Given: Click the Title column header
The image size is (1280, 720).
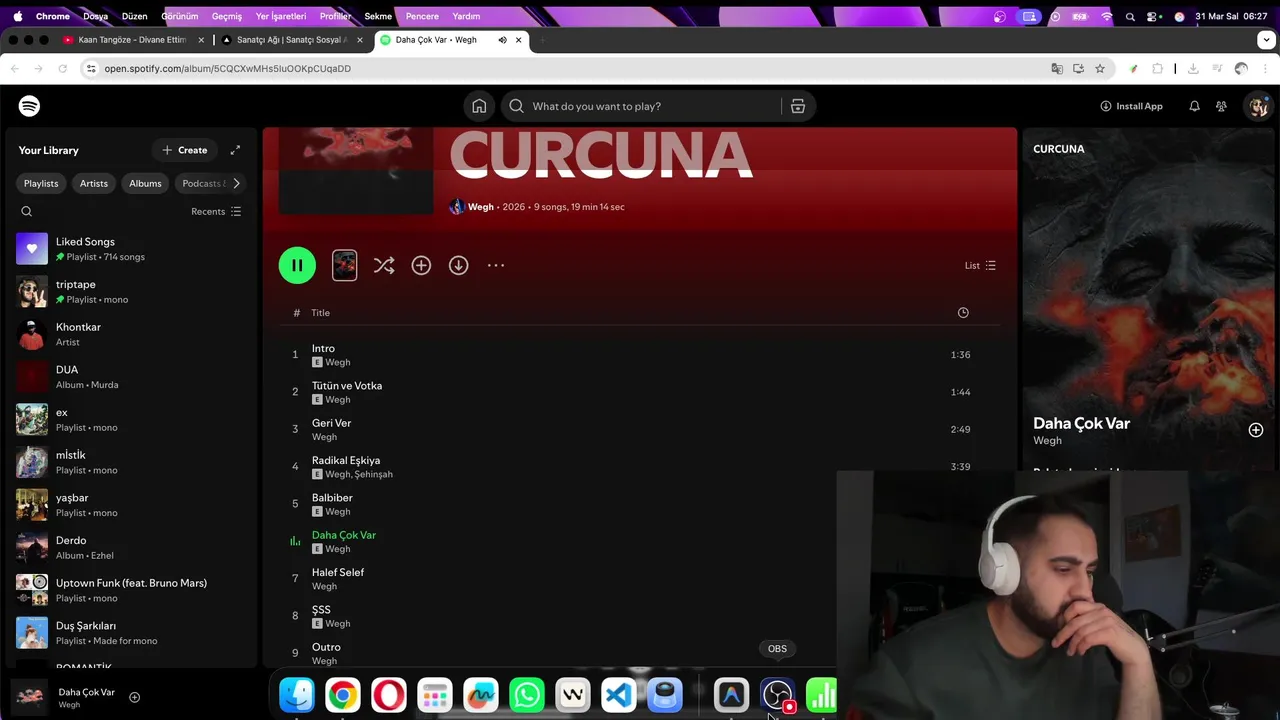Looking at the screenshot, I should tap(320, 313).
